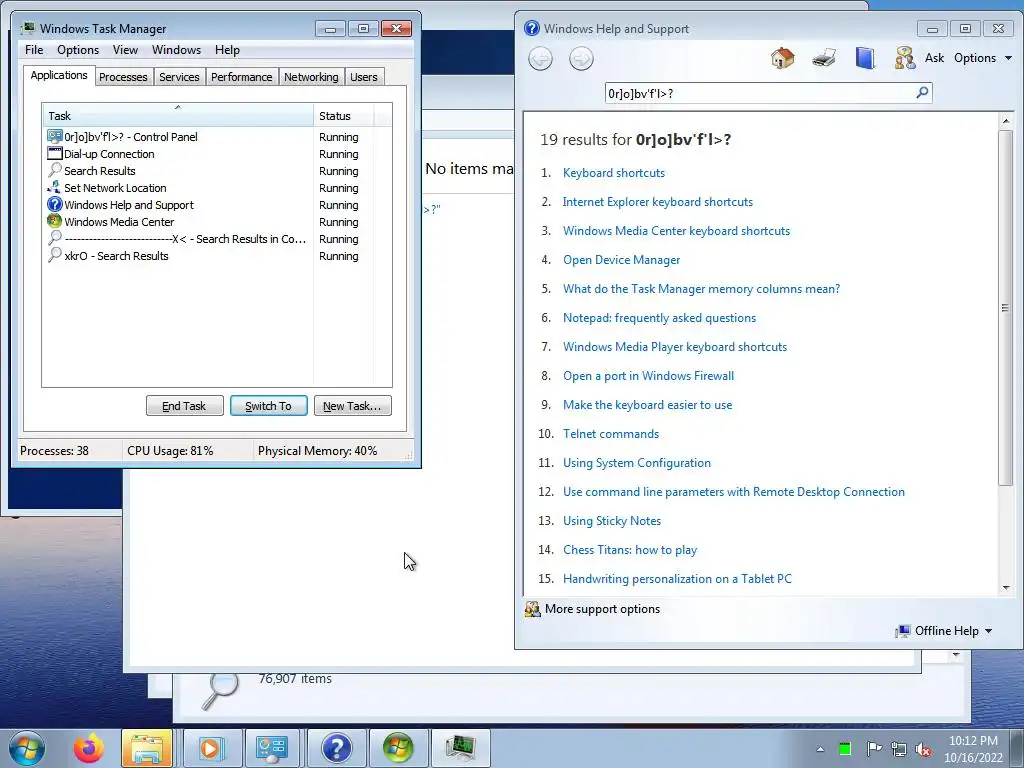Open the Windows Start button

coord(27,748)
